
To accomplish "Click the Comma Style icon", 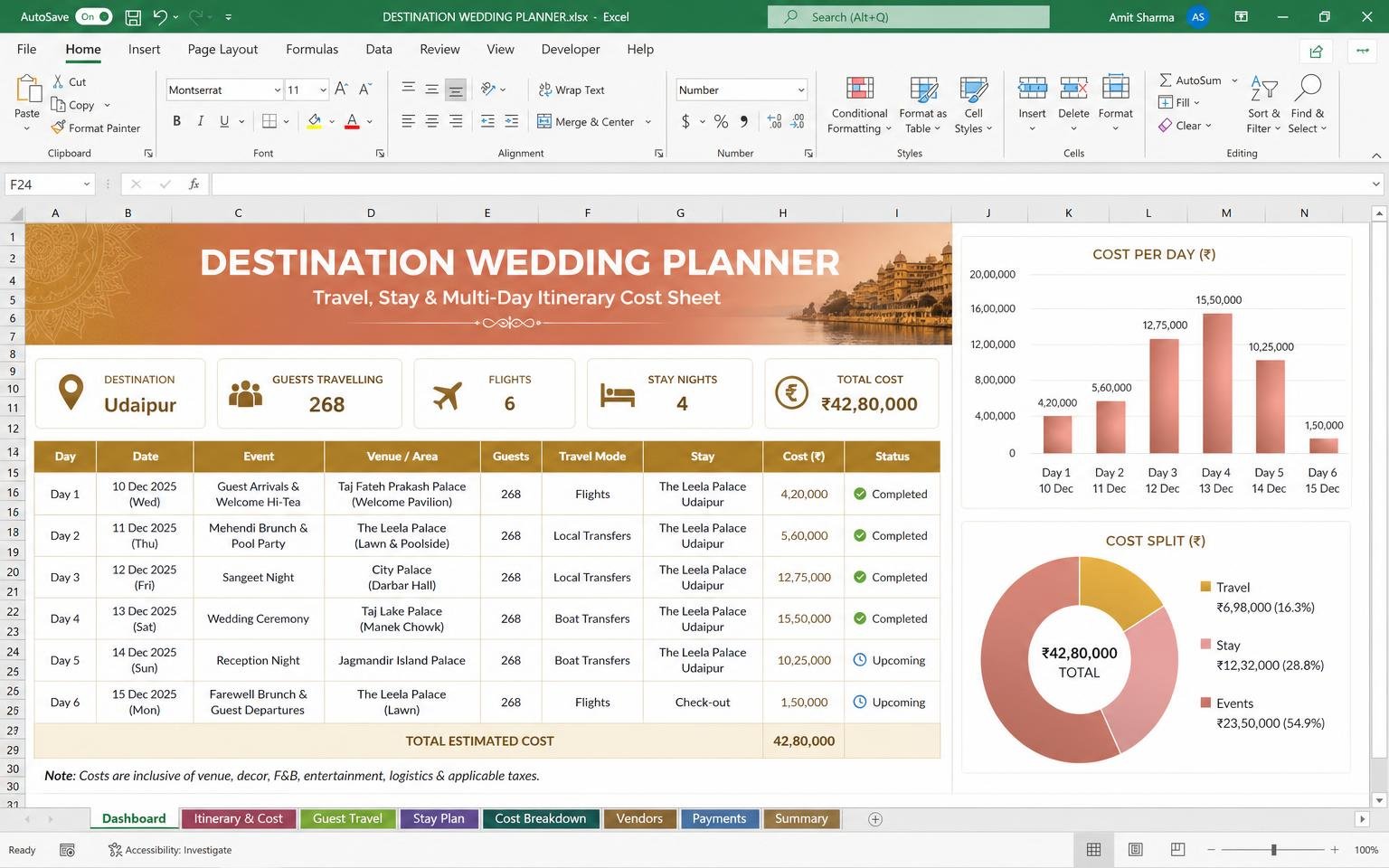I will tap(744, 121).
